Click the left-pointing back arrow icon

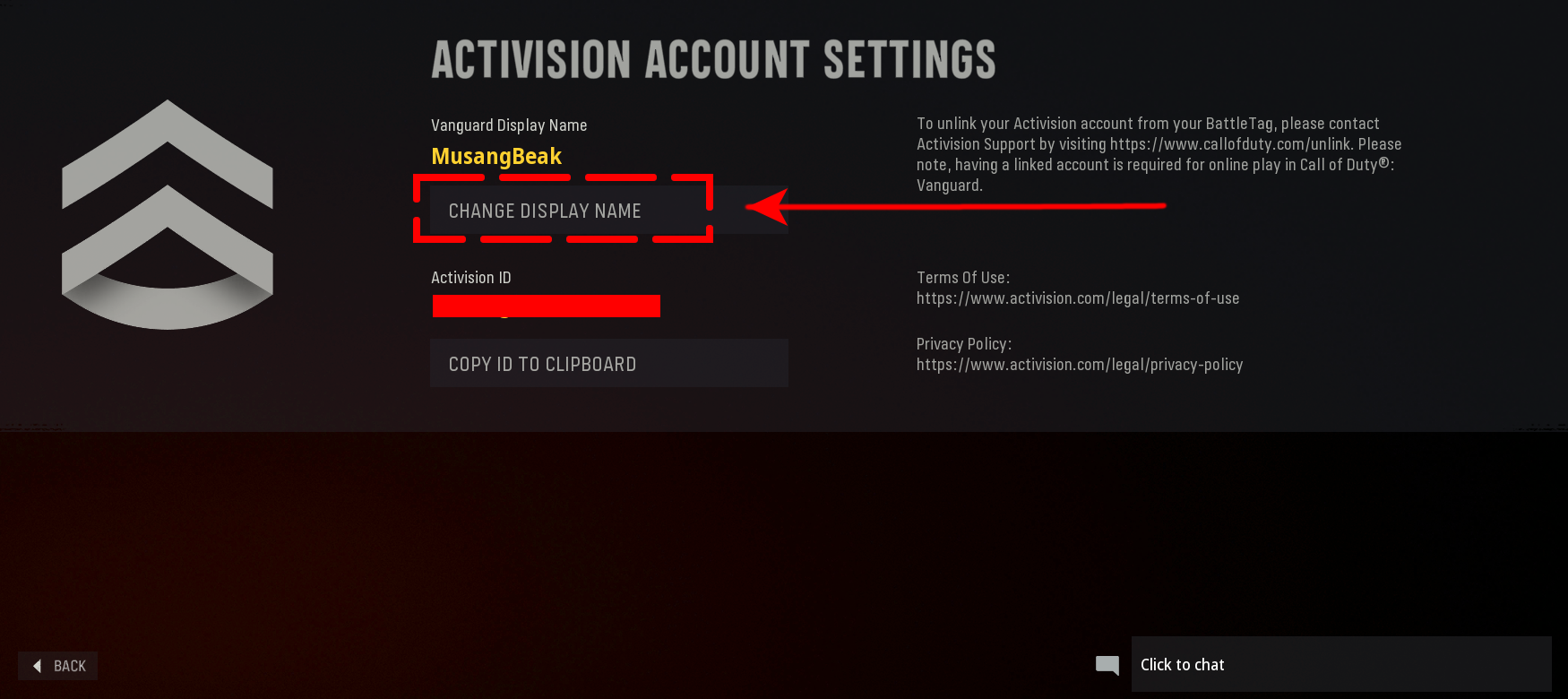pyautogui.click(x=38, y=666)
